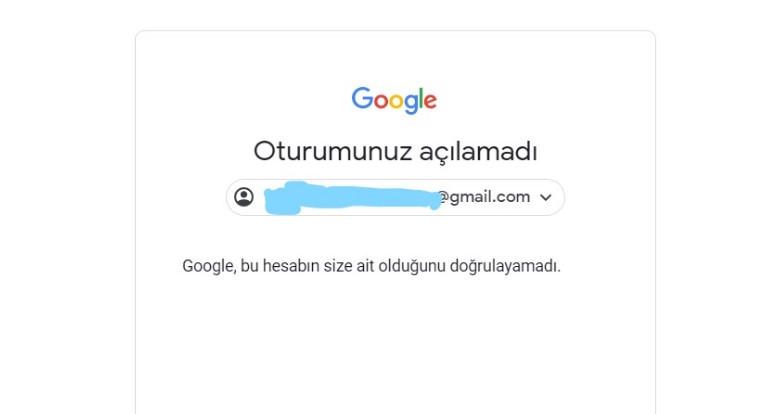This screenshot has width=771, height=414.
Task: Click the Google verification failure message
Action: click(x=371, y=266)
